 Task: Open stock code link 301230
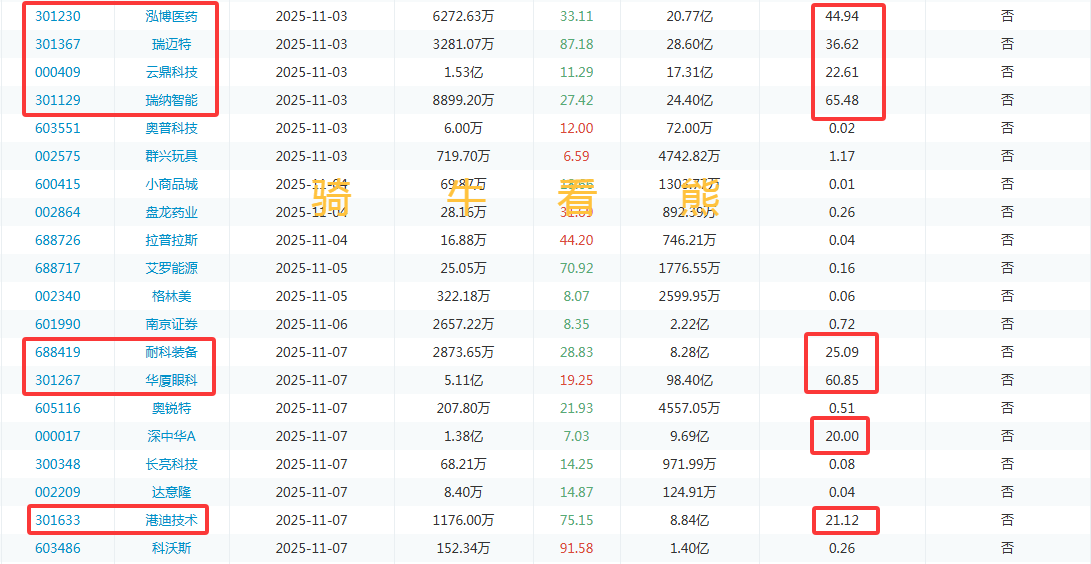pos(58,16)
